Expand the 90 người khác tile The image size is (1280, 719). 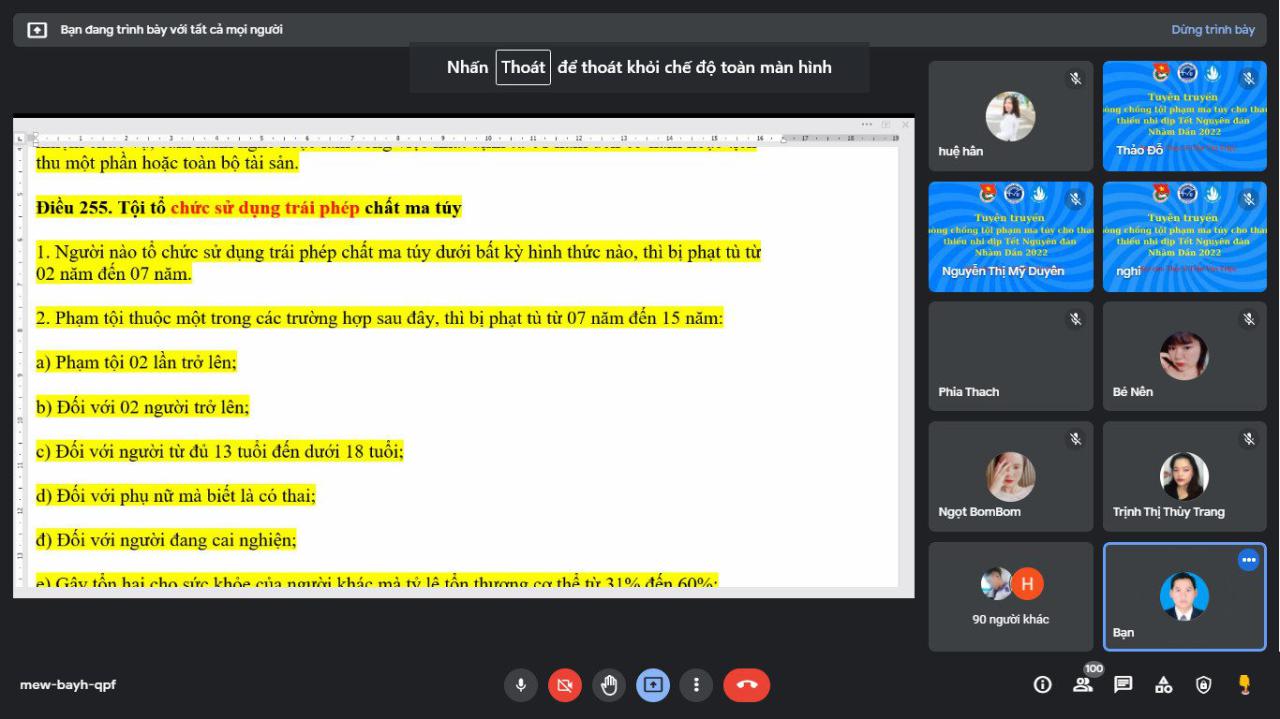point(1010,597)
